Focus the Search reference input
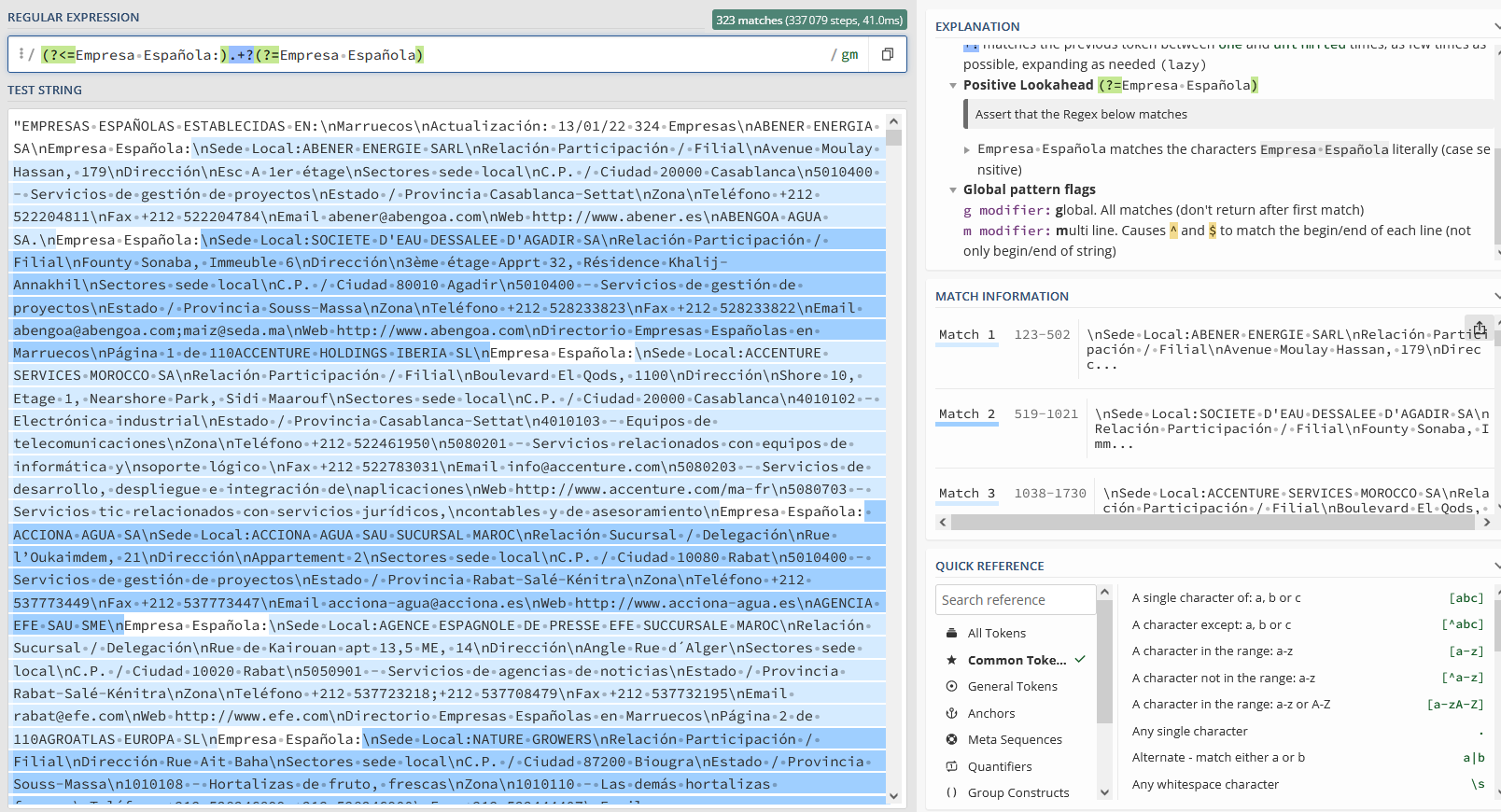Viewport: 1501px width, 812px height. tap(1016, 599)
